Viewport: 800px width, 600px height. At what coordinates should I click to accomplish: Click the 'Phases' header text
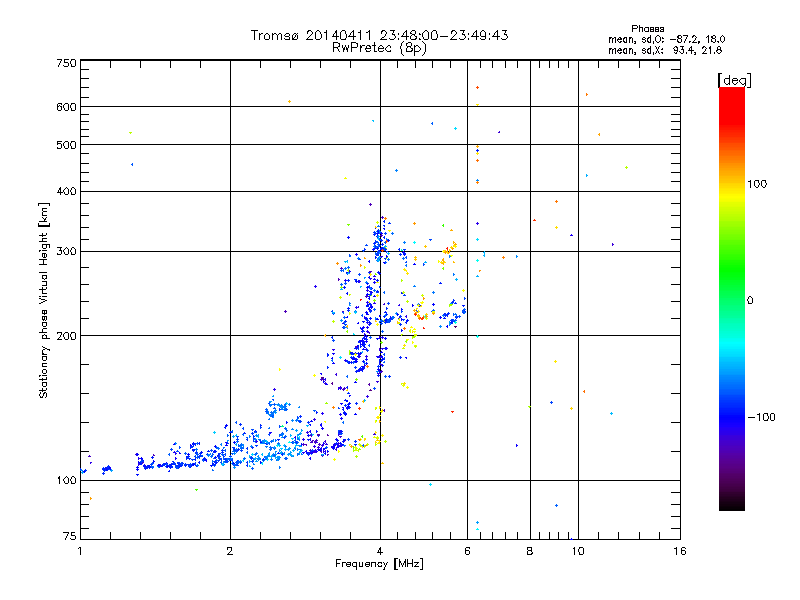(647, 29)
